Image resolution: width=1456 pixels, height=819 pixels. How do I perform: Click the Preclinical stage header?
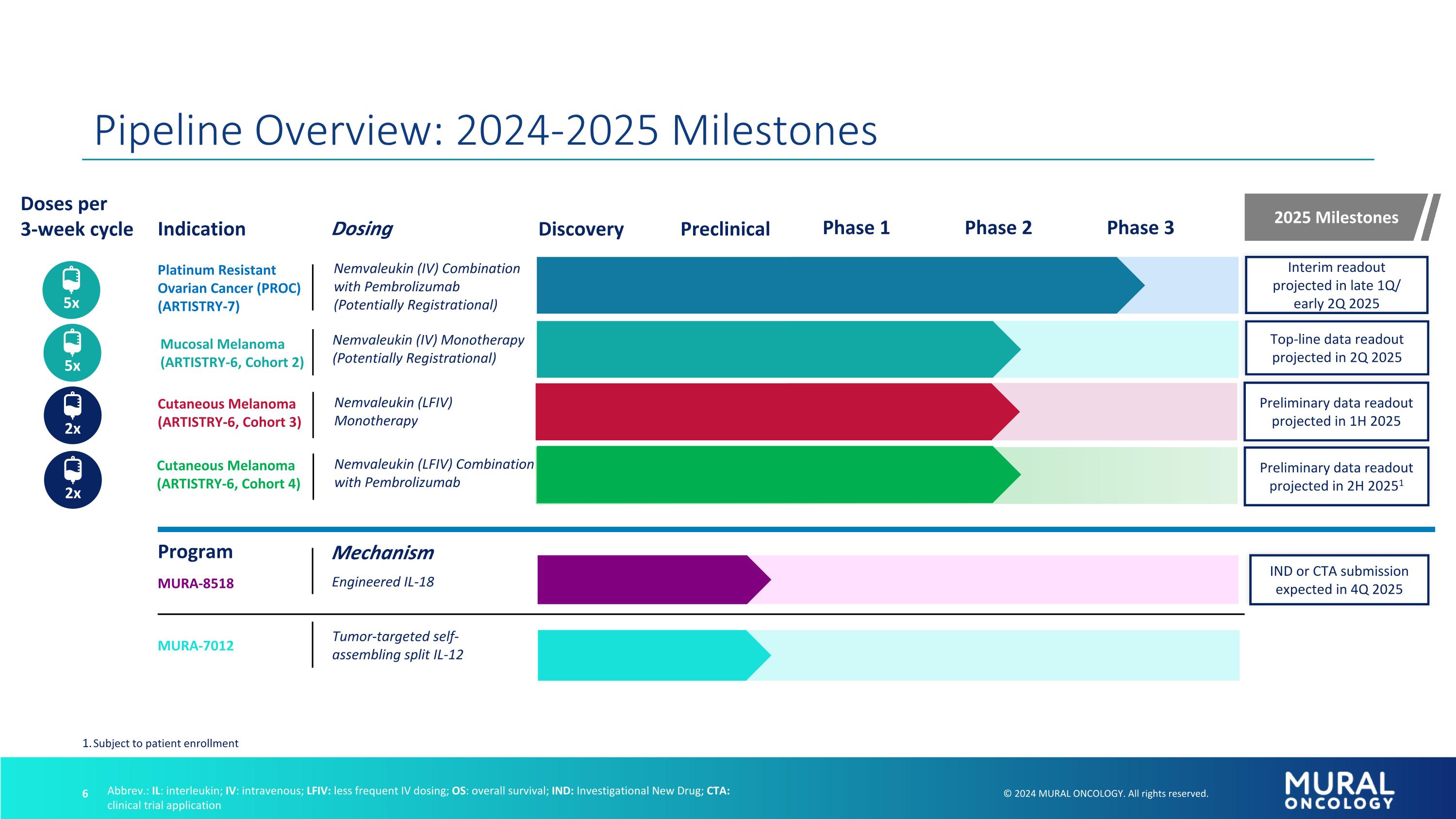tap(725, 229)
